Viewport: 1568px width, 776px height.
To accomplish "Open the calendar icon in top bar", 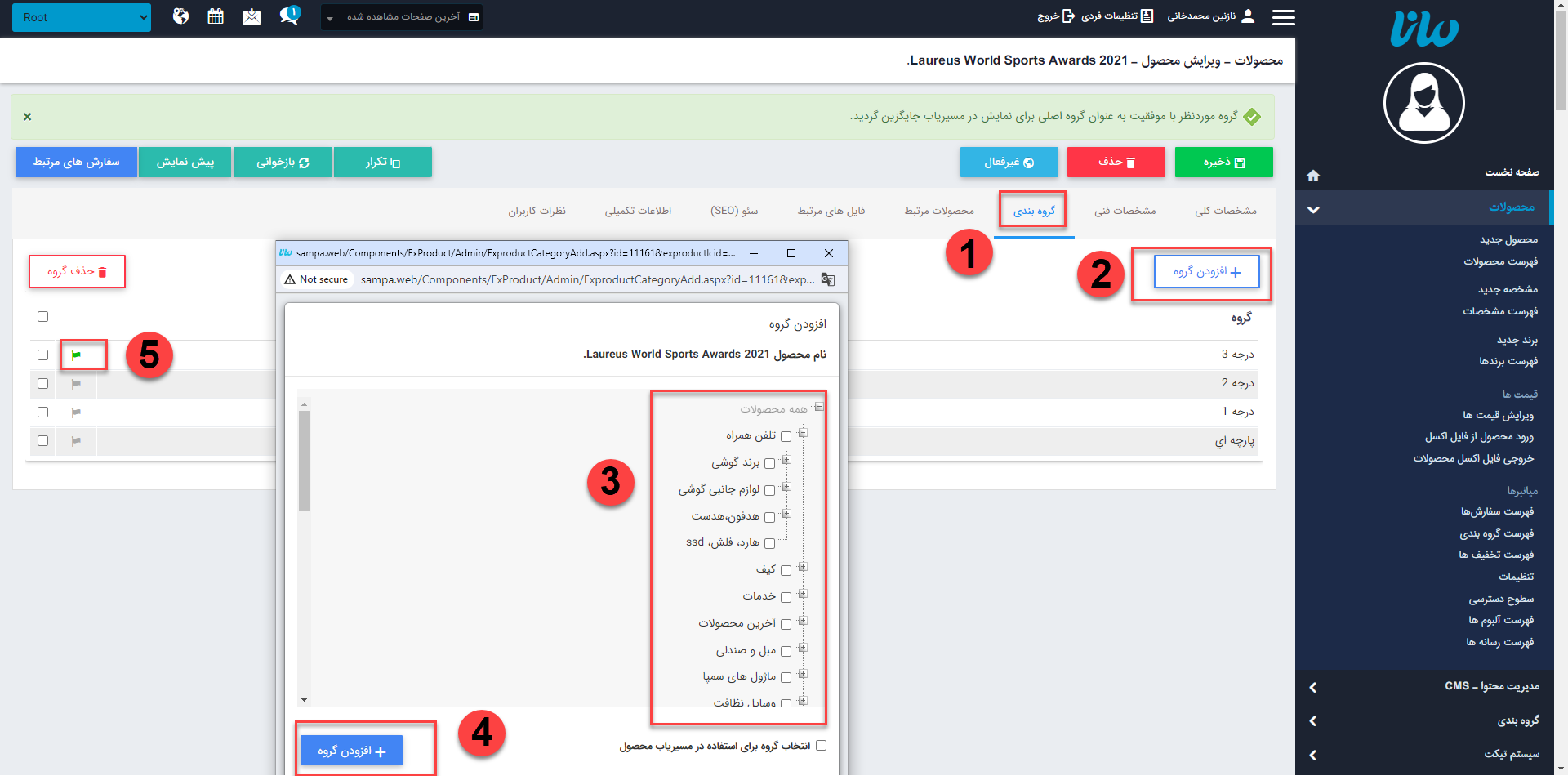I will click(216, 16).
